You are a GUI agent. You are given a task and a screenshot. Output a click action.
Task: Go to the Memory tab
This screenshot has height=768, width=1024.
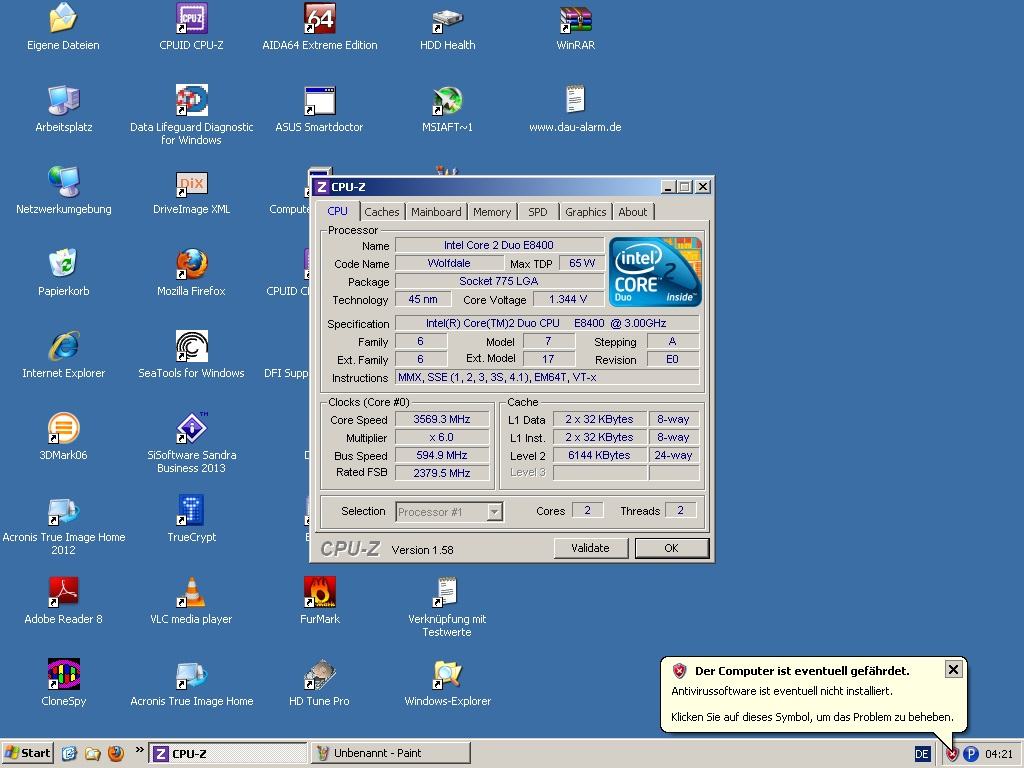(492, 212)
